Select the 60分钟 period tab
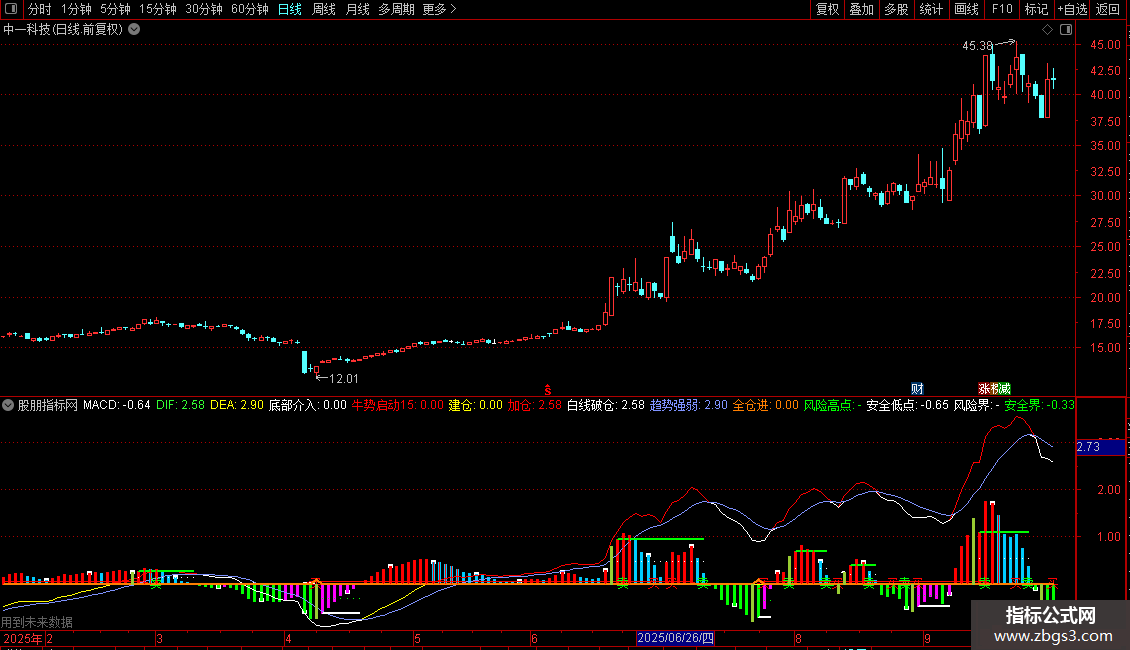Image resolution: width=1130 pixels, height=650 pixels. (250, 9)
